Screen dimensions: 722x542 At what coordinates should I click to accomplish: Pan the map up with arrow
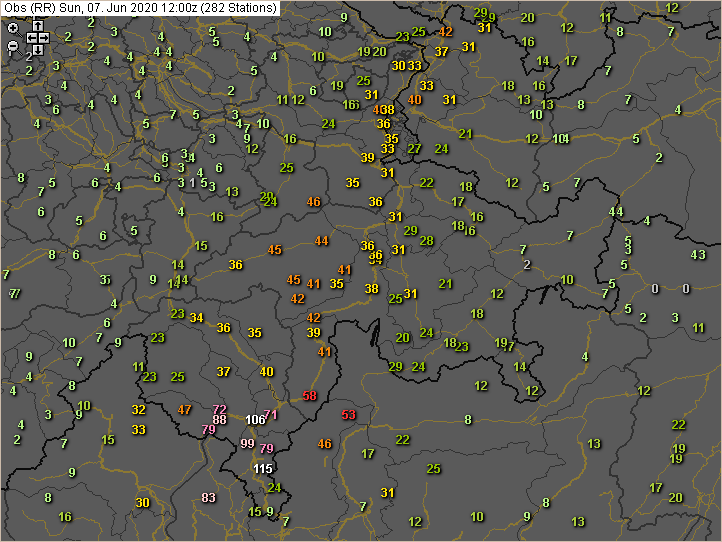[x=38, y=26]
